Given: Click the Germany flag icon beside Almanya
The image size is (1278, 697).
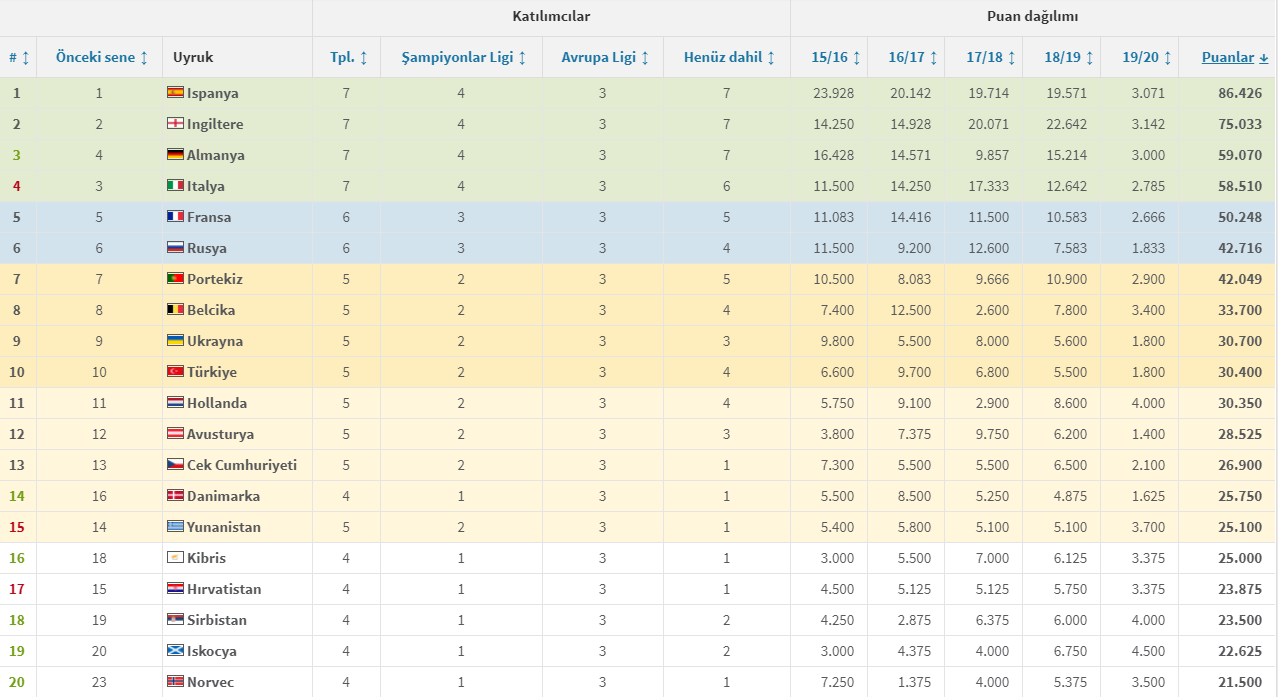Looking at the screenshot, I should tap(174, 155).
